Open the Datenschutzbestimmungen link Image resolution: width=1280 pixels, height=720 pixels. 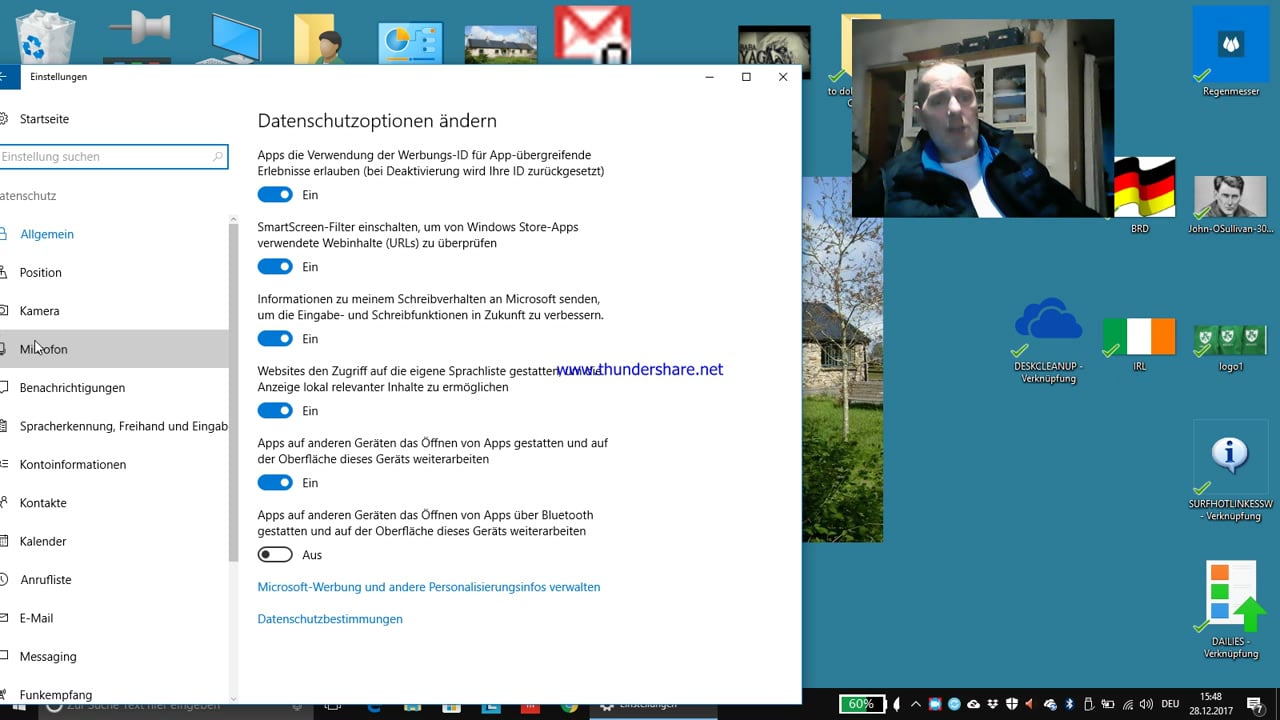click(330, 619)
